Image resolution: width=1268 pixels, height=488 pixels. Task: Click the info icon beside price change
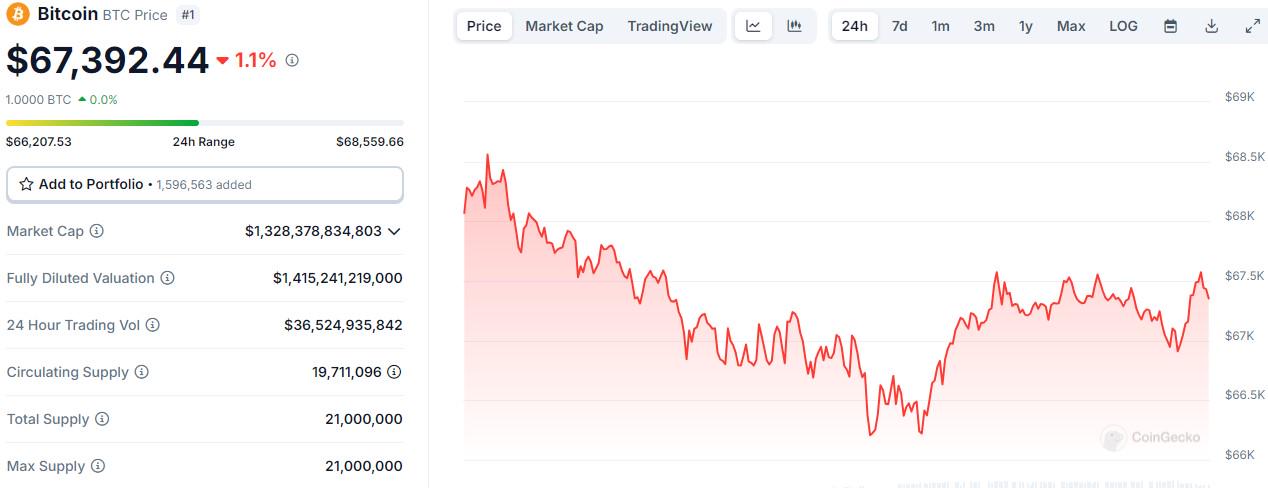[x=292, y=60]
